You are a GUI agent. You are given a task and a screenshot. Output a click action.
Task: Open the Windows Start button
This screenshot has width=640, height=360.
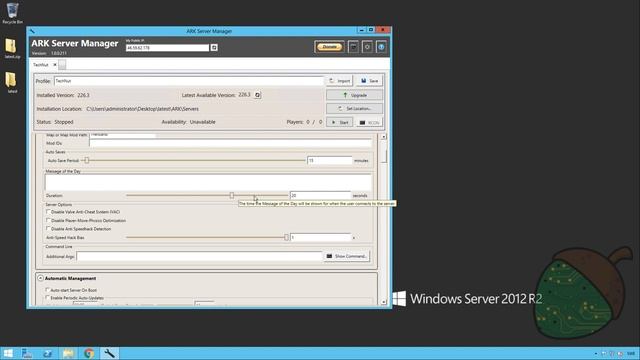pyautogui.click(x=8, y=353)
